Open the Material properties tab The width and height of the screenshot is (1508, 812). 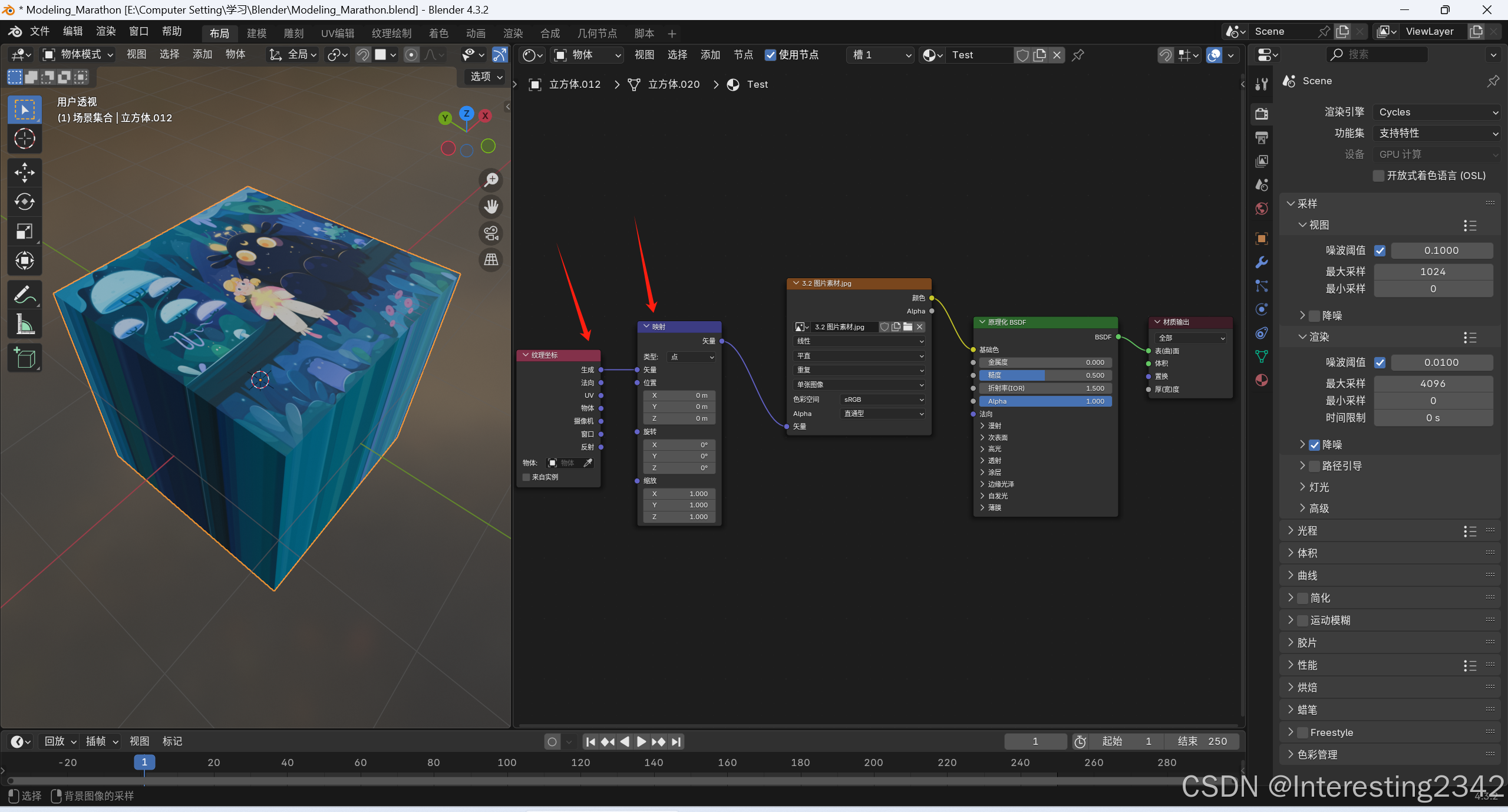(x=1262, y=380)
